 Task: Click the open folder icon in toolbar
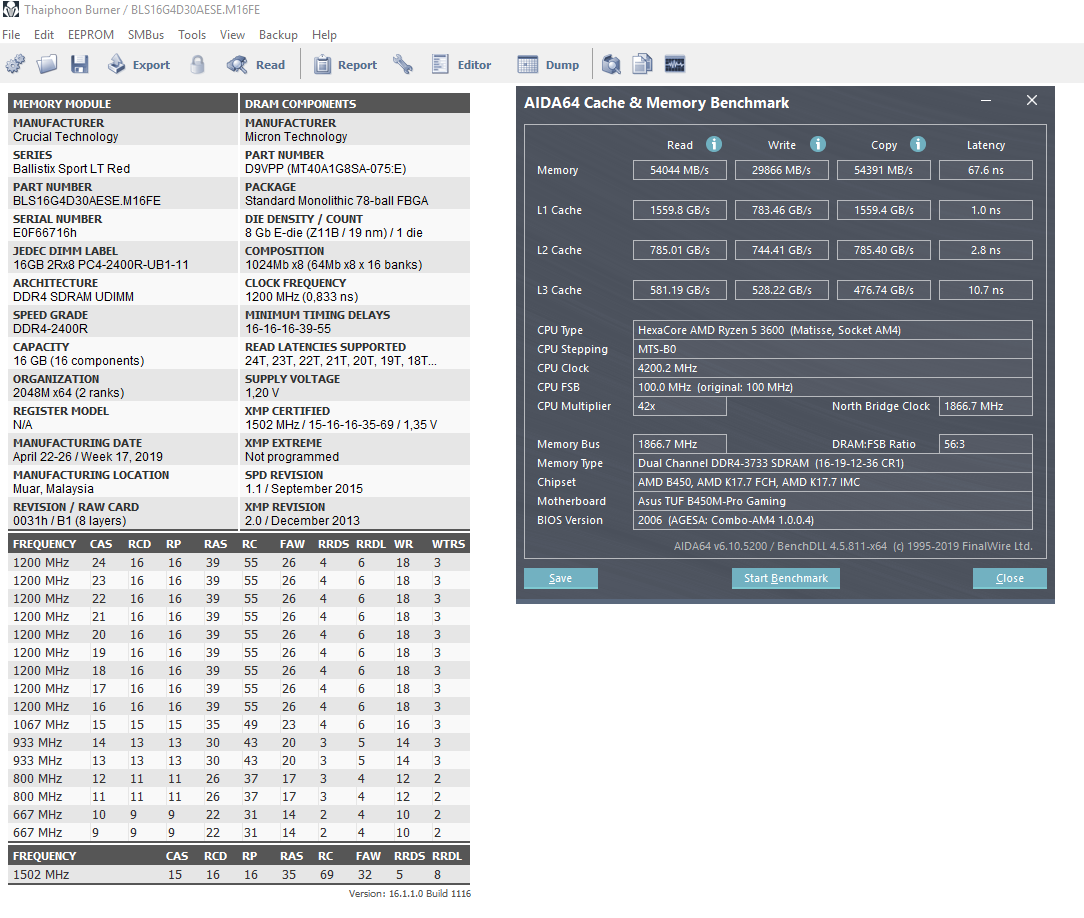pos(47,64)
